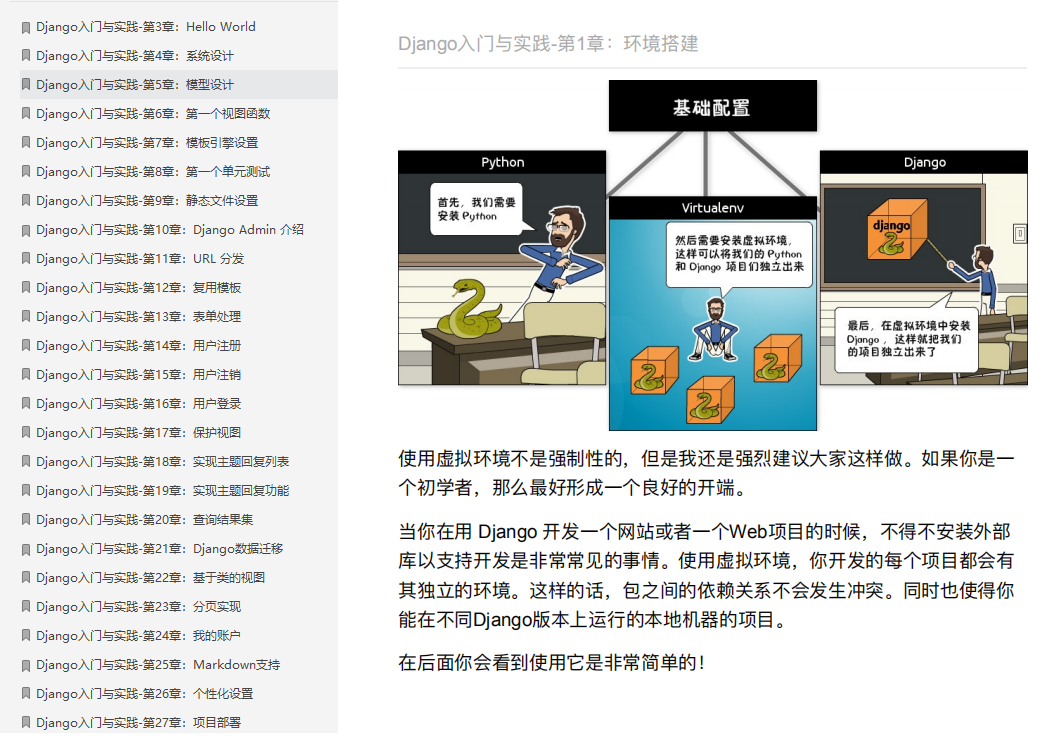Select bookmark 第13章: 表单处理
The image size is (1047, 754).
click(x=138, y=317)
